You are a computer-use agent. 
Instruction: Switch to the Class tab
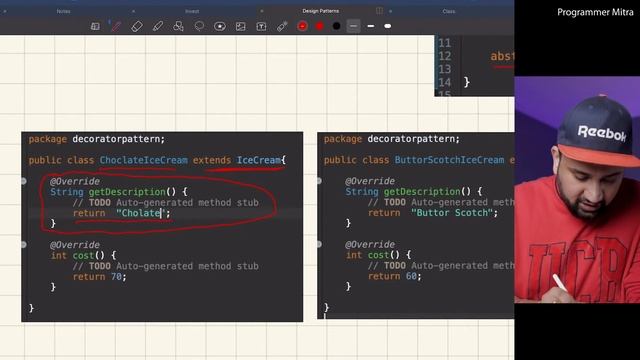(x=449, y=11)
